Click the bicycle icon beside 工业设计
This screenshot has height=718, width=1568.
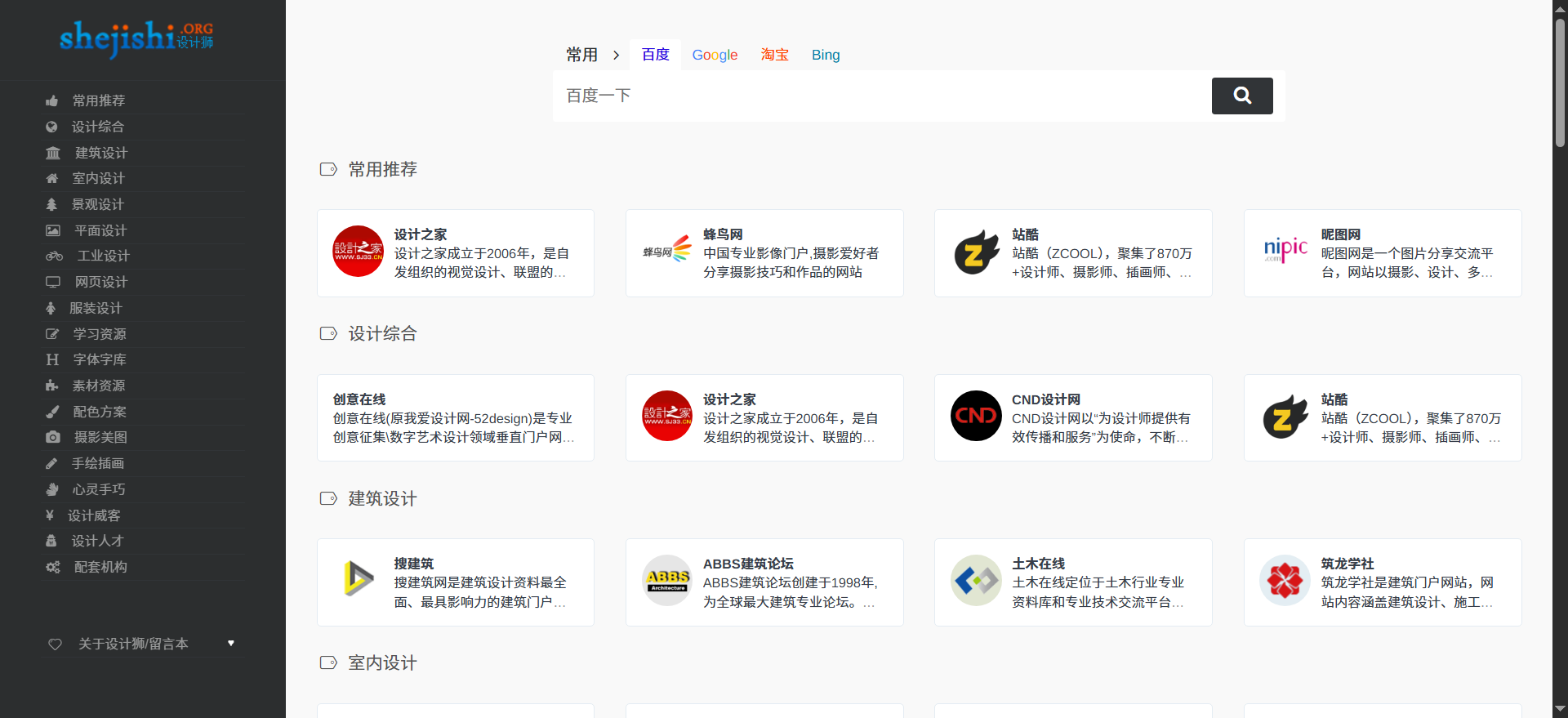coord(55,256)
